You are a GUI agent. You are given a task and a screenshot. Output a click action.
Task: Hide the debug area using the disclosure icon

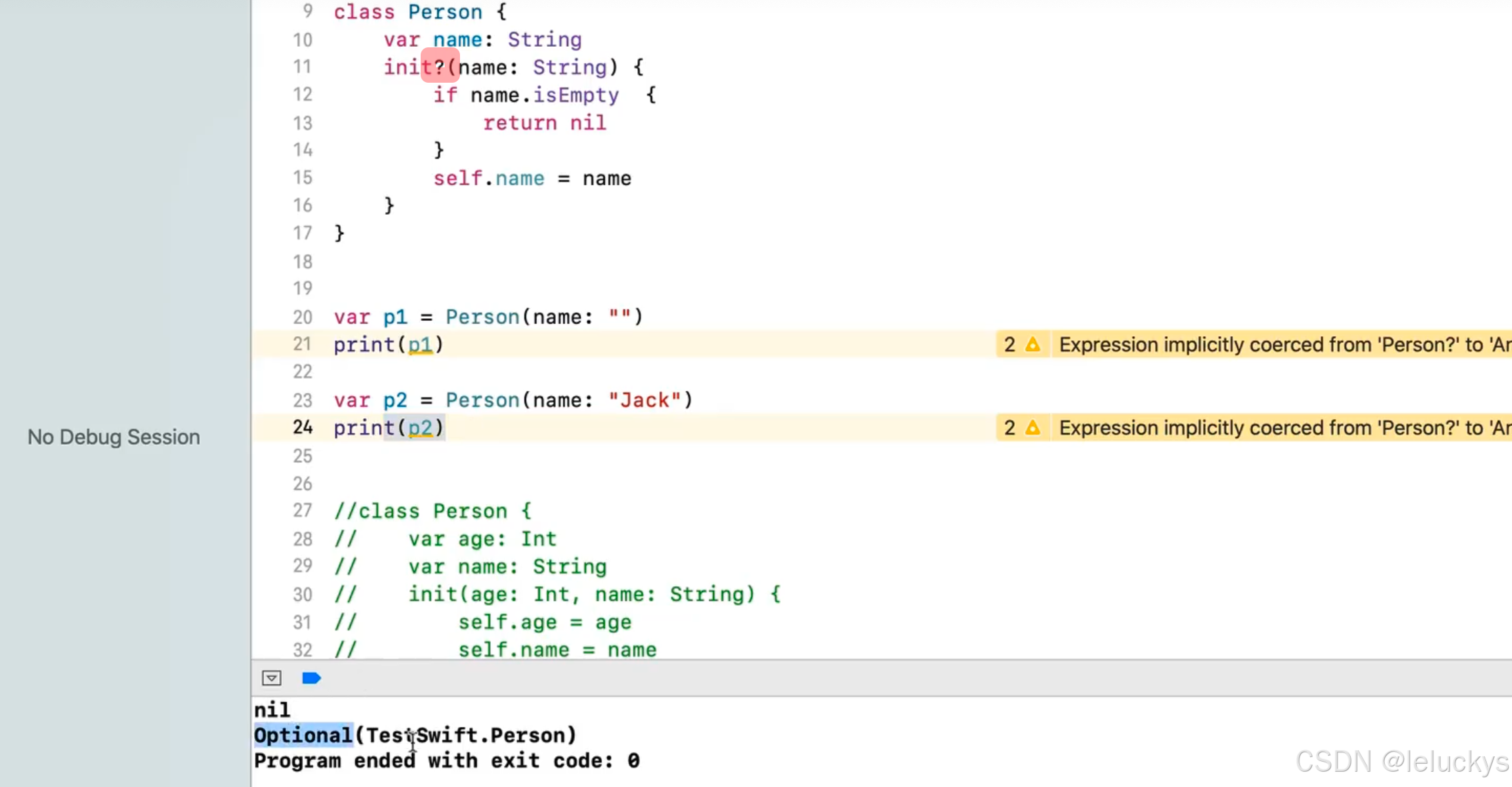coord(271,678)
